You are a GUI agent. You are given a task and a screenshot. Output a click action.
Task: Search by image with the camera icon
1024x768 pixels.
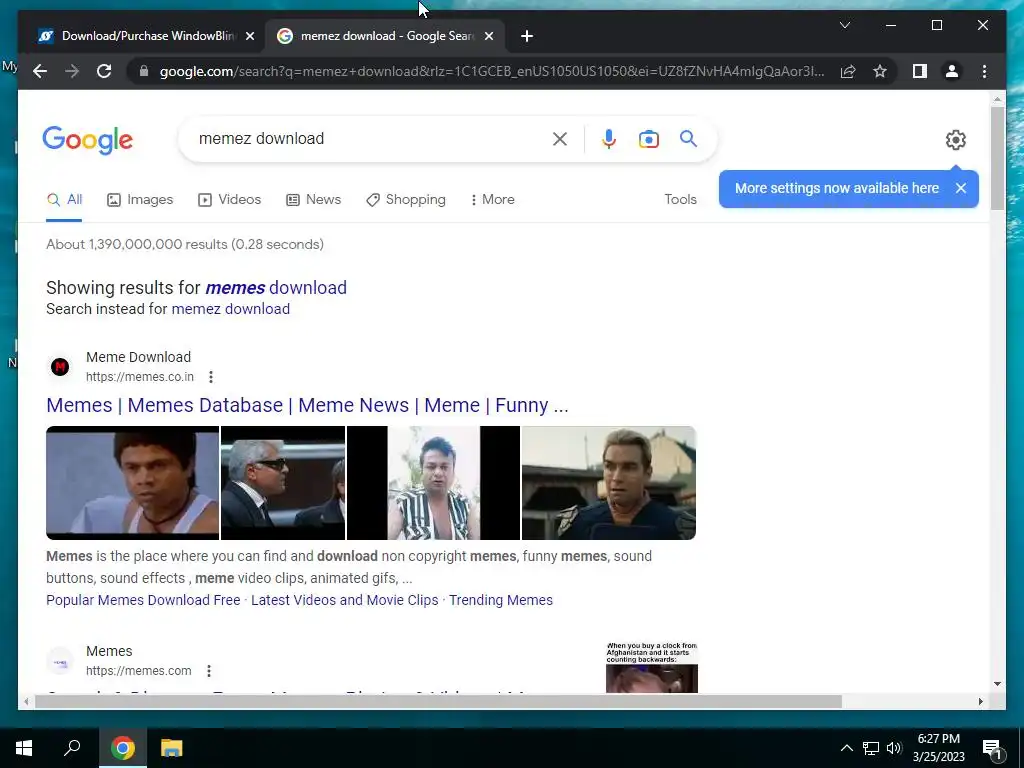(648, 139)
